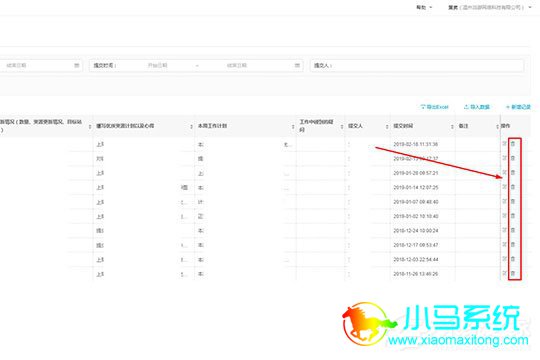Click the 导入数据 import button
Screen dimensions: 540x360
477,107
